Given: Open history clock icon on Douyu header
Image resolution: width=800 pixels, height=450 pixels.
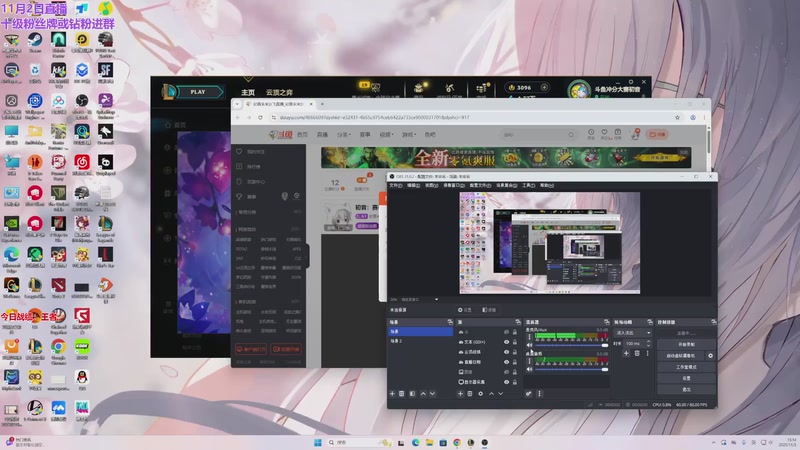Looking at the screenshot, I should tap(591, 133).
